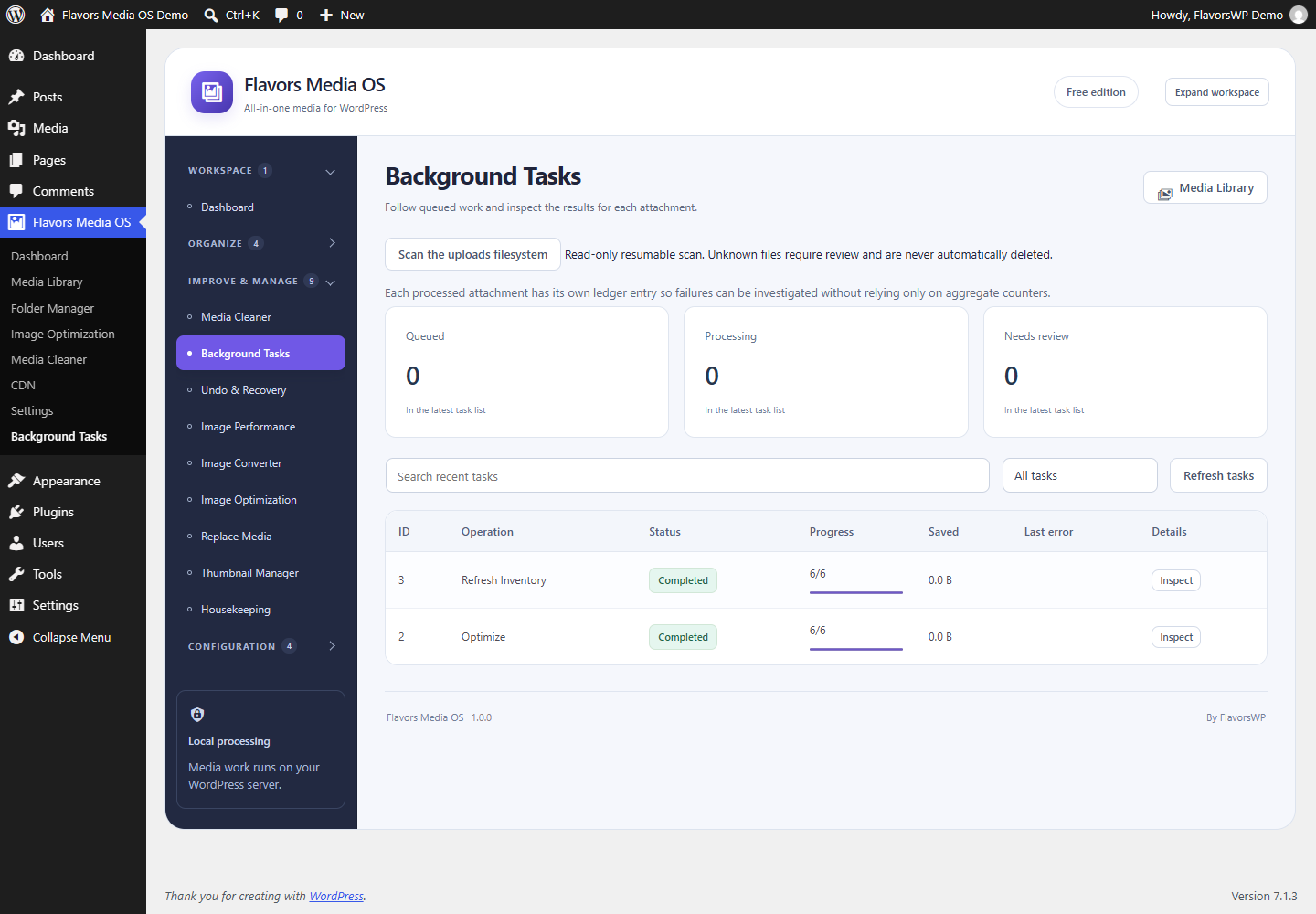Inspect the Optimize task
This screenshot has width=1316, height=914.
[x=1176, y=637]
